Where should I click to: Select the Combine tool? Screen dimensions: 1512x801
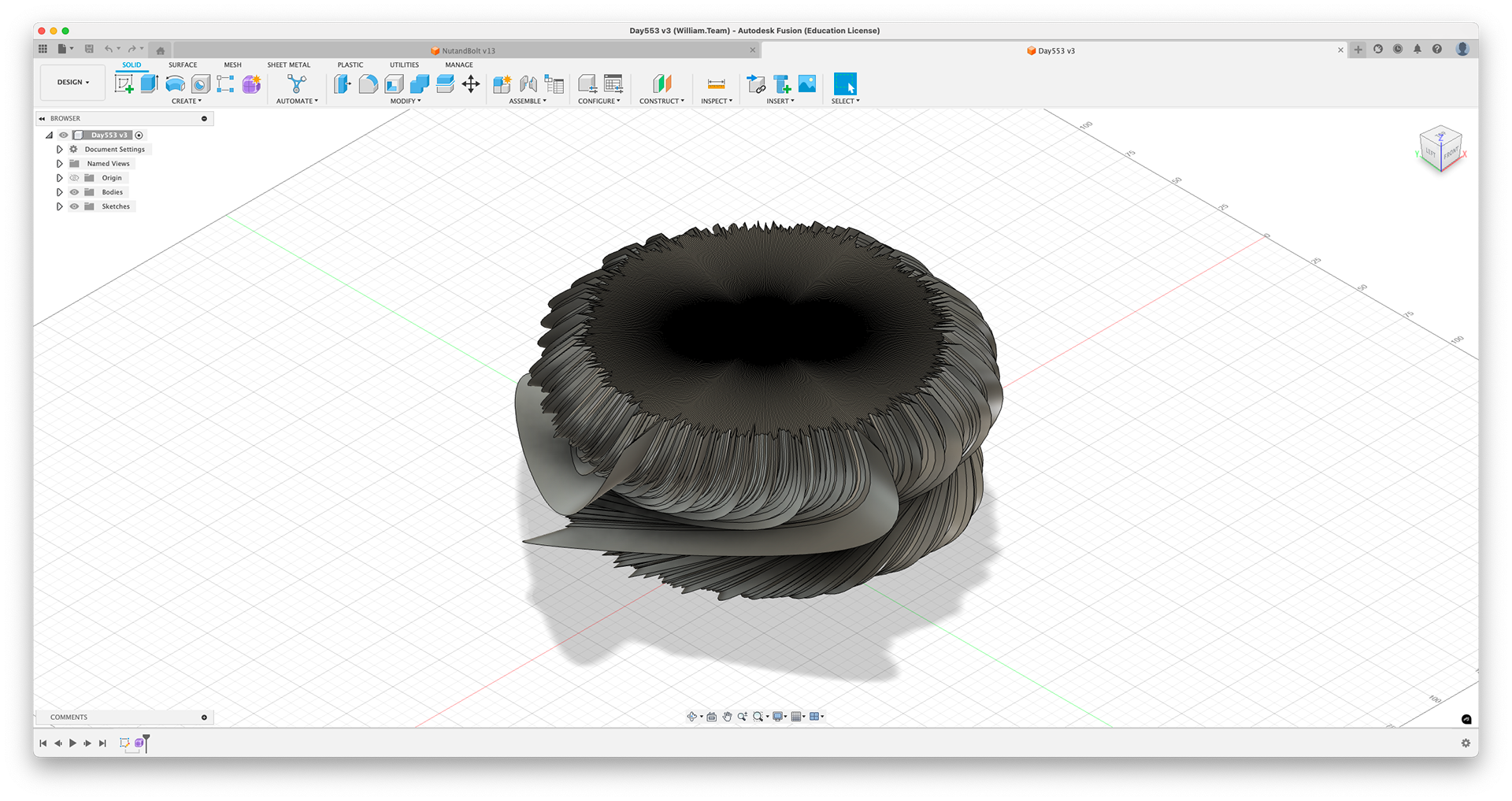tap(420, 84)
